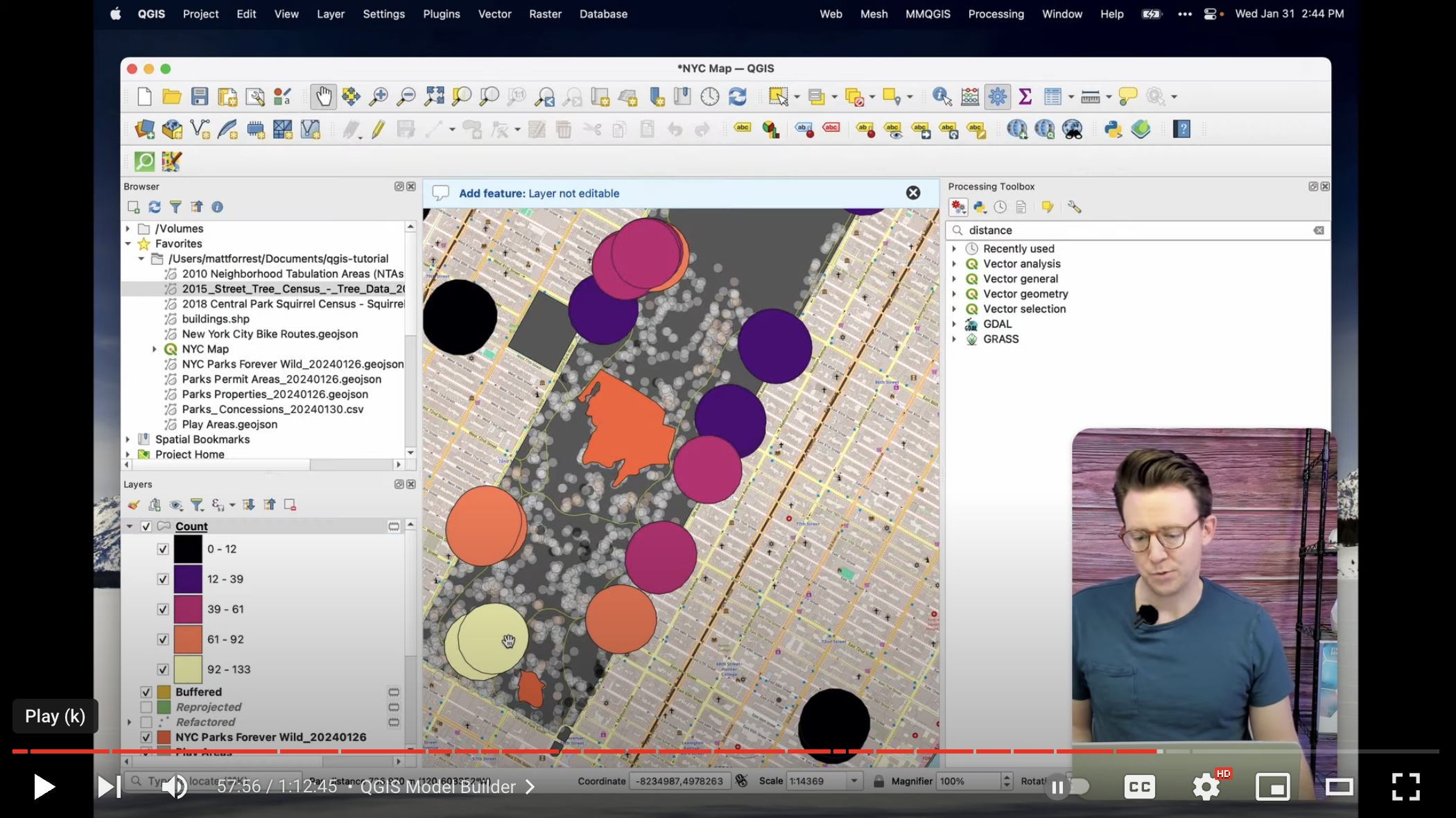
Task: Expand Recently used algorithms
Action: click(954, 248)
